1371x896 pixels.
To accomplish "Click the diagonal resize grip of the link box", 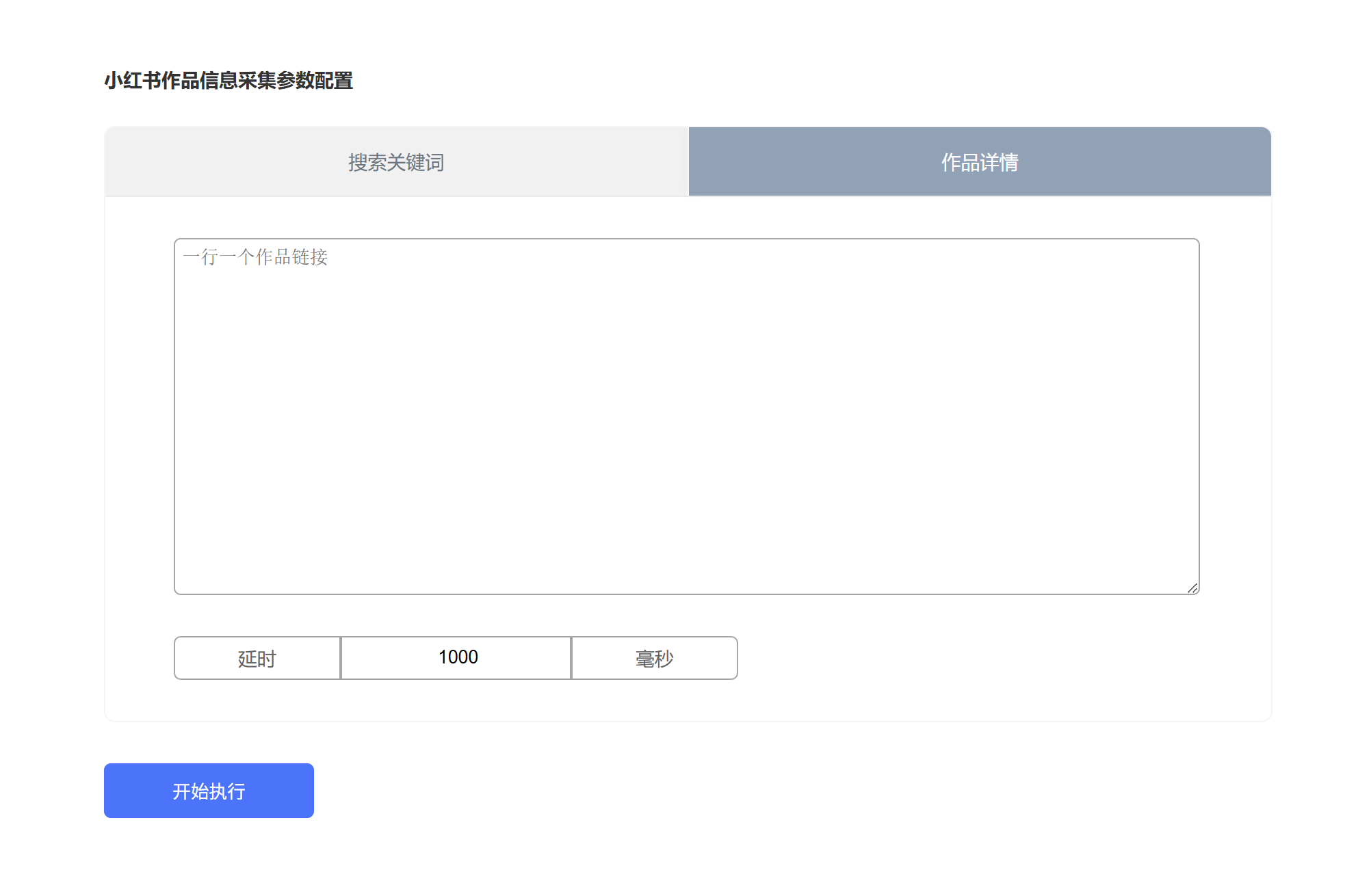I will tap(1192, 588).
